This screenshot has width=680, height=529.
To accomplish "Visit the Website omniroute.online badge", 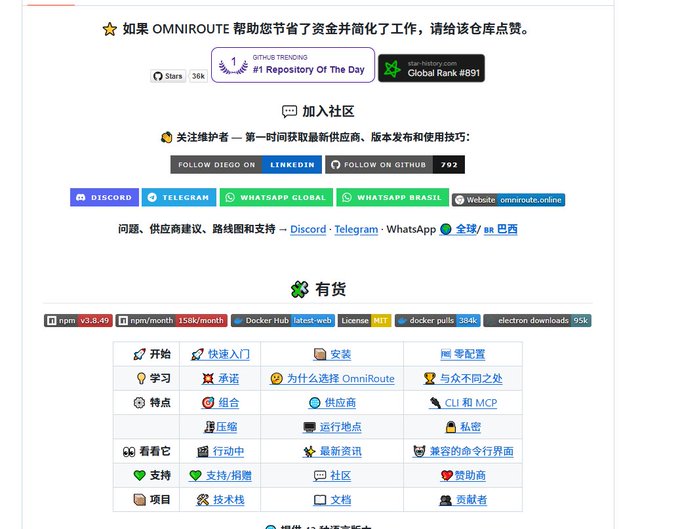I will [x=508, y=200].
